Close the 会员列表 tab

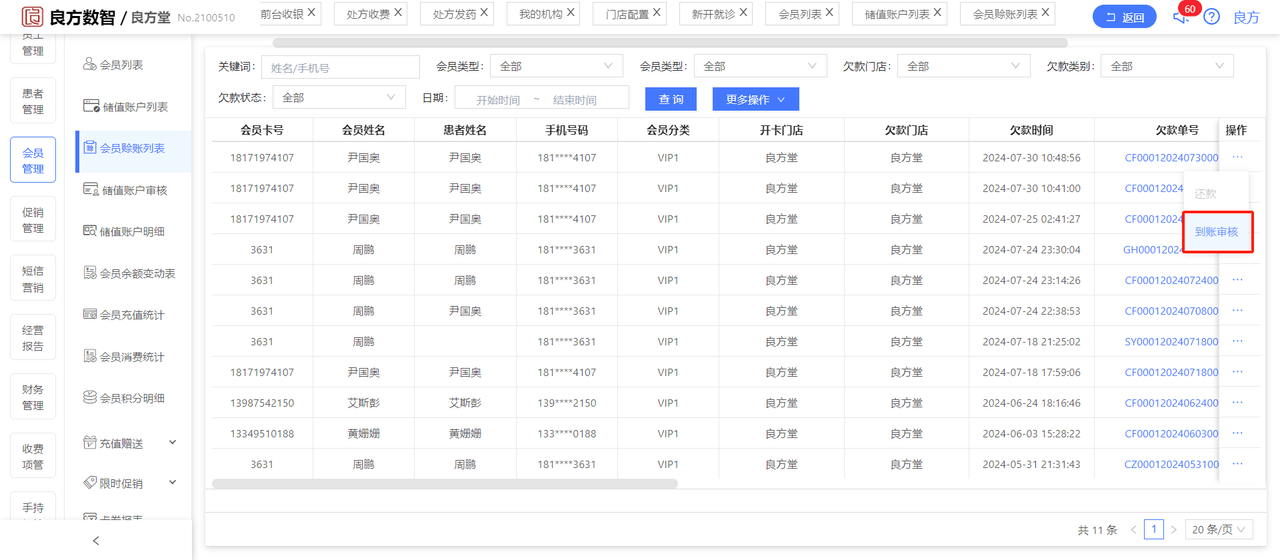830,13
